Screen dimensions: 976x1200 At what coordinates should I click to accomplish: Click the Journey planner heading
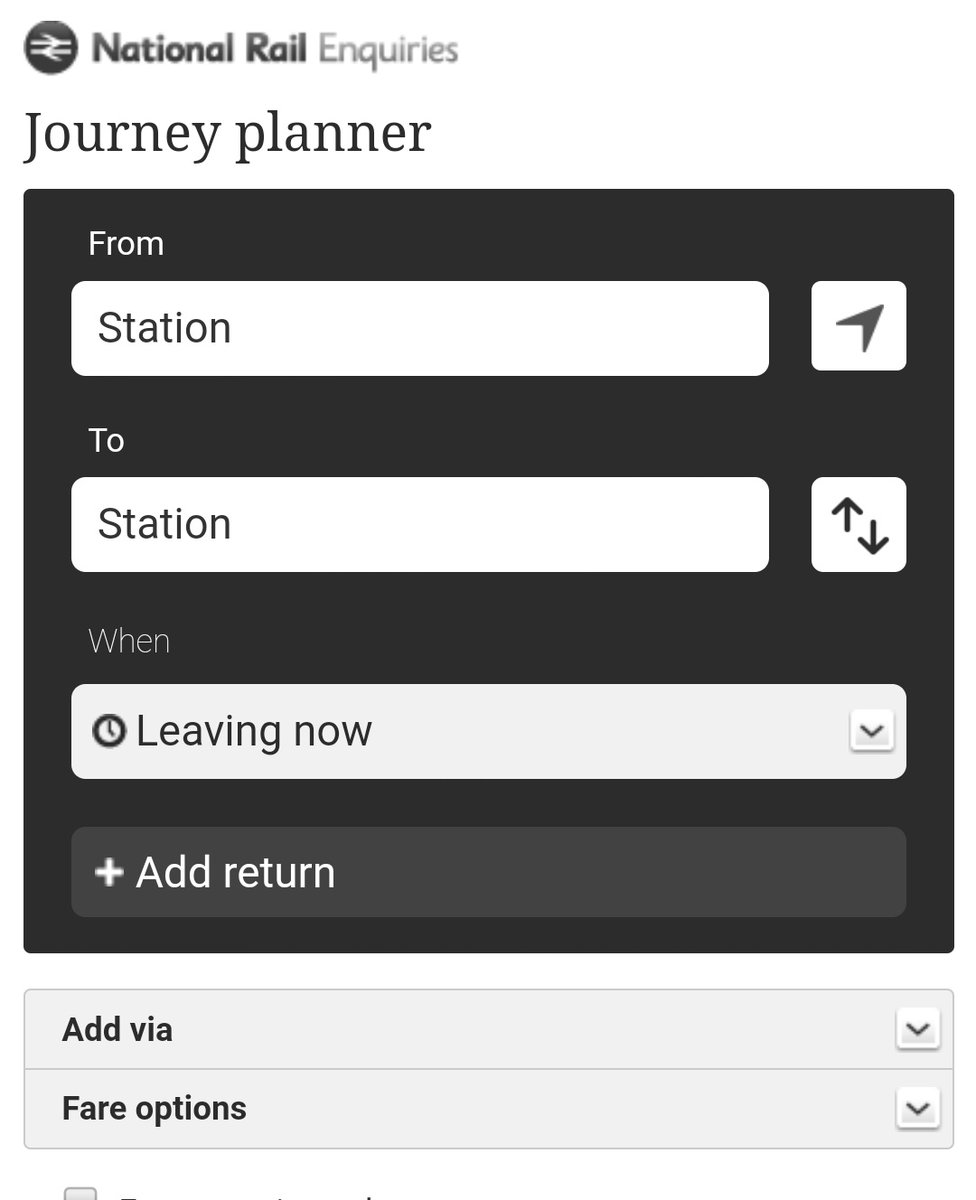pyautogui.click(x=227, y=134)
